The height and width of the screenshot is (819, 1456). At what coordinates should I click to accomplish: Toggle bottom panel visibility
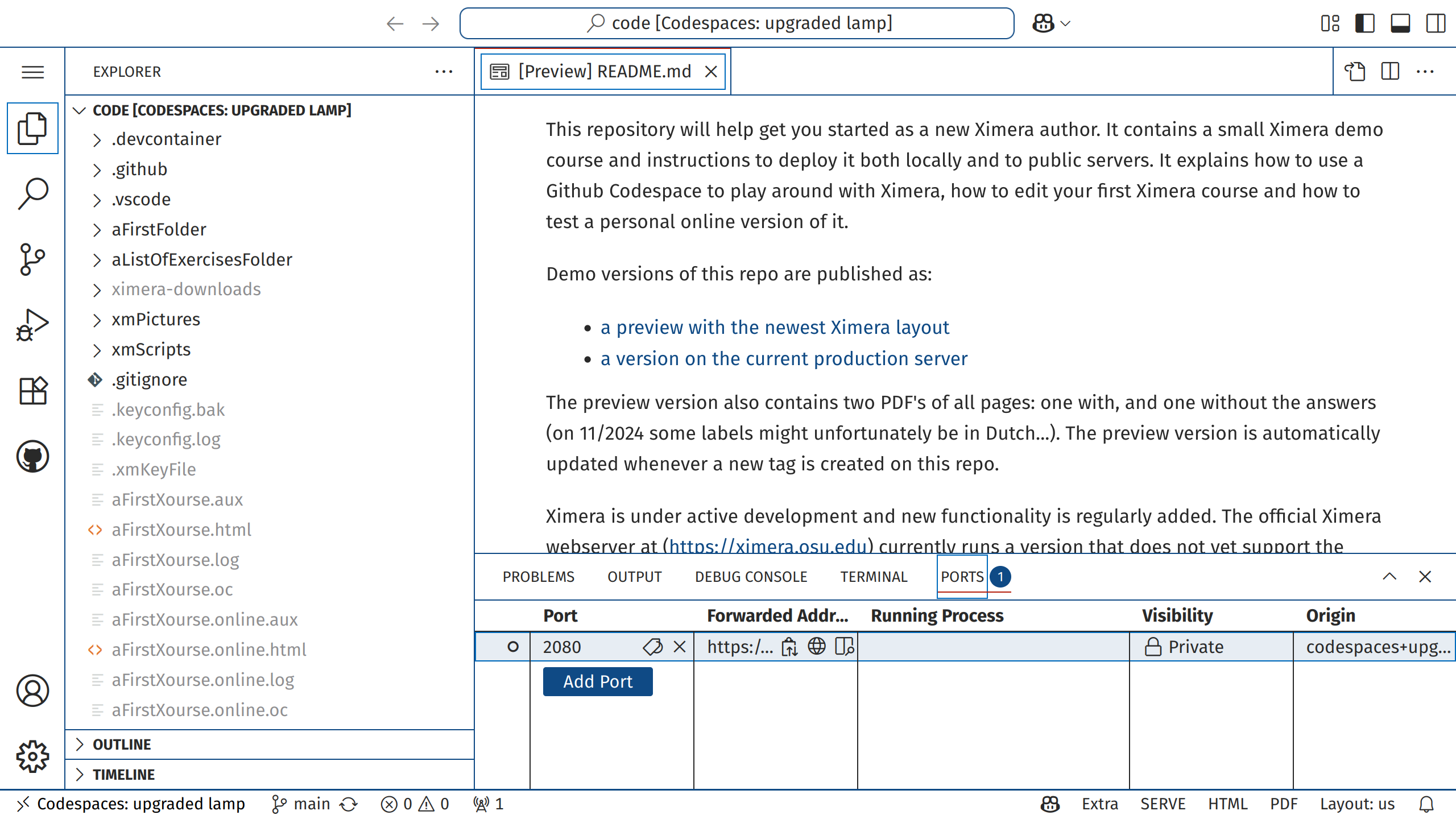pos(1400,23)
